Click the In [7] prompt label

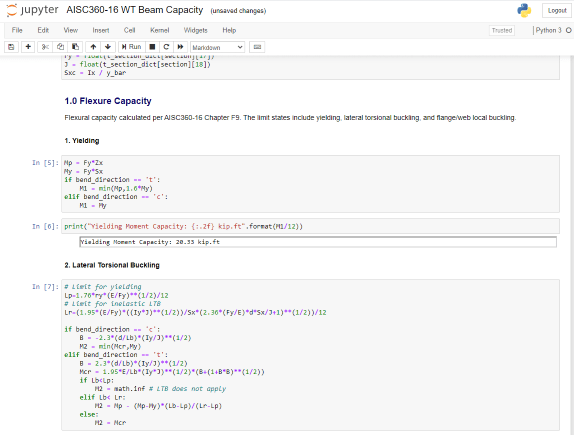coord(45,287)
